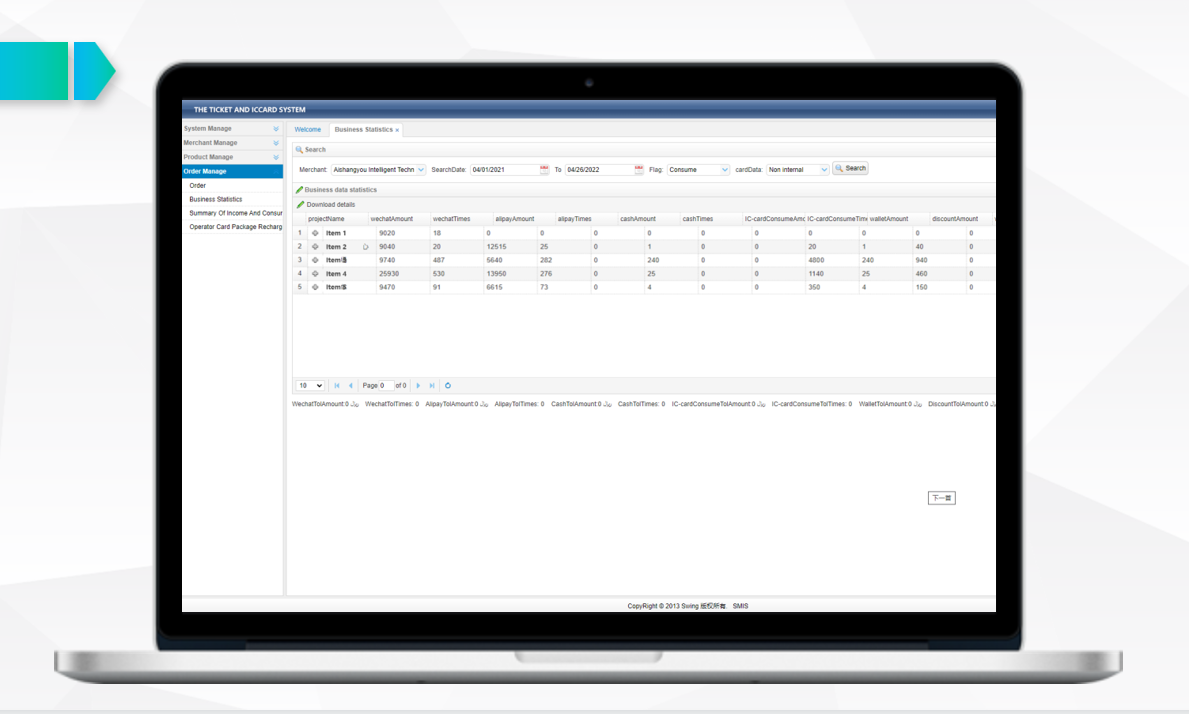Expand the row numbered 5
Viewport: 1189px width, 714px height.
click(315, 288)
